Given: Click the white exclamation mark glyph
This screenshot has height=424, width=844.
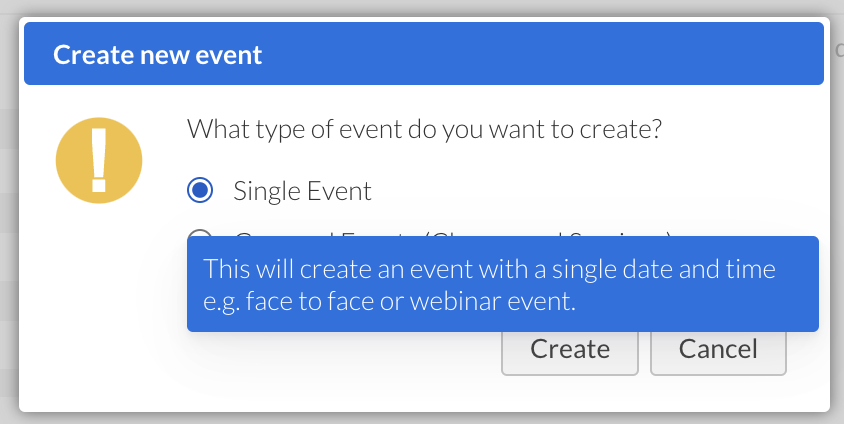Looking at the screenshot, I should point(99,159).
